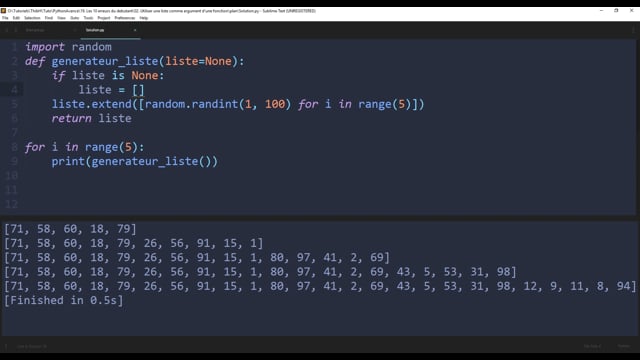Open the Find menu
The image size is (640, 360).
point(49,18)
